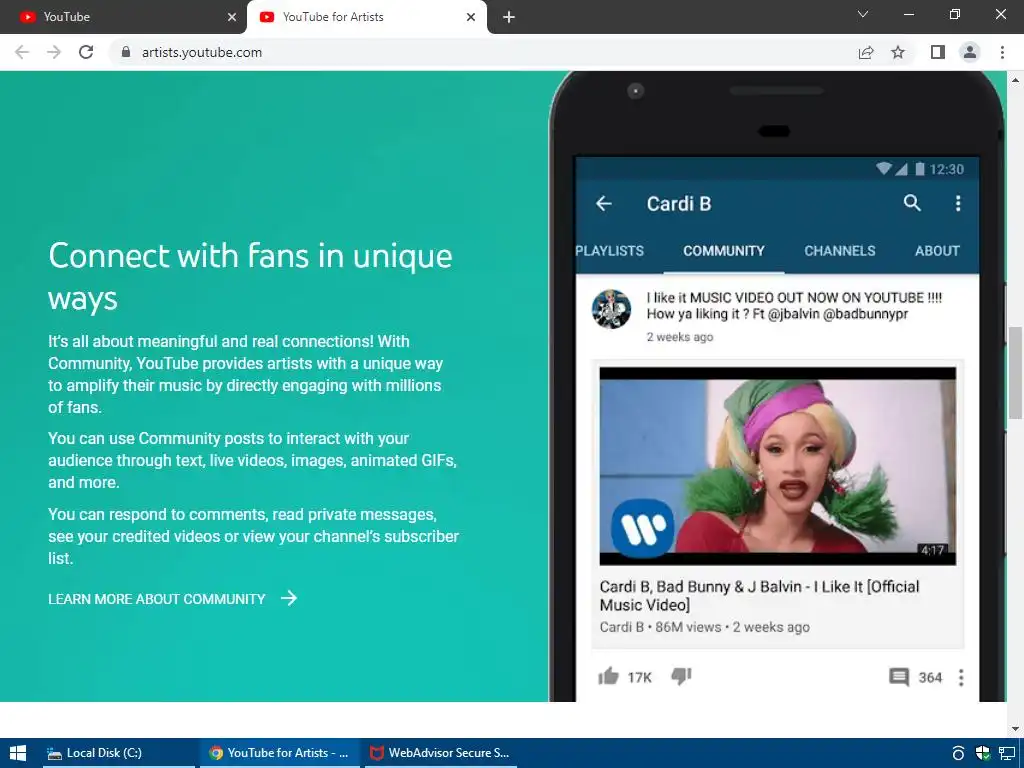The height and width of the screenshot is (768, 1024).
Task: Click the '2 weeks ago' post timestamp
Action: coord(679,337)
